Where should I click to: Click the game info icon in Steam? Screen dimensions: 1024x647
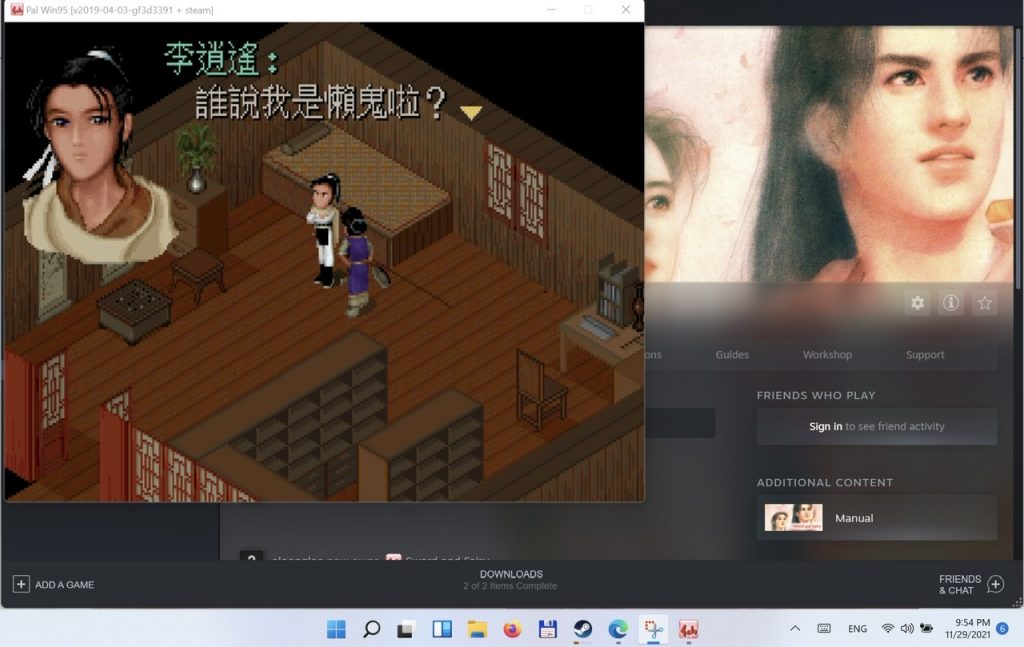point(951,303)
